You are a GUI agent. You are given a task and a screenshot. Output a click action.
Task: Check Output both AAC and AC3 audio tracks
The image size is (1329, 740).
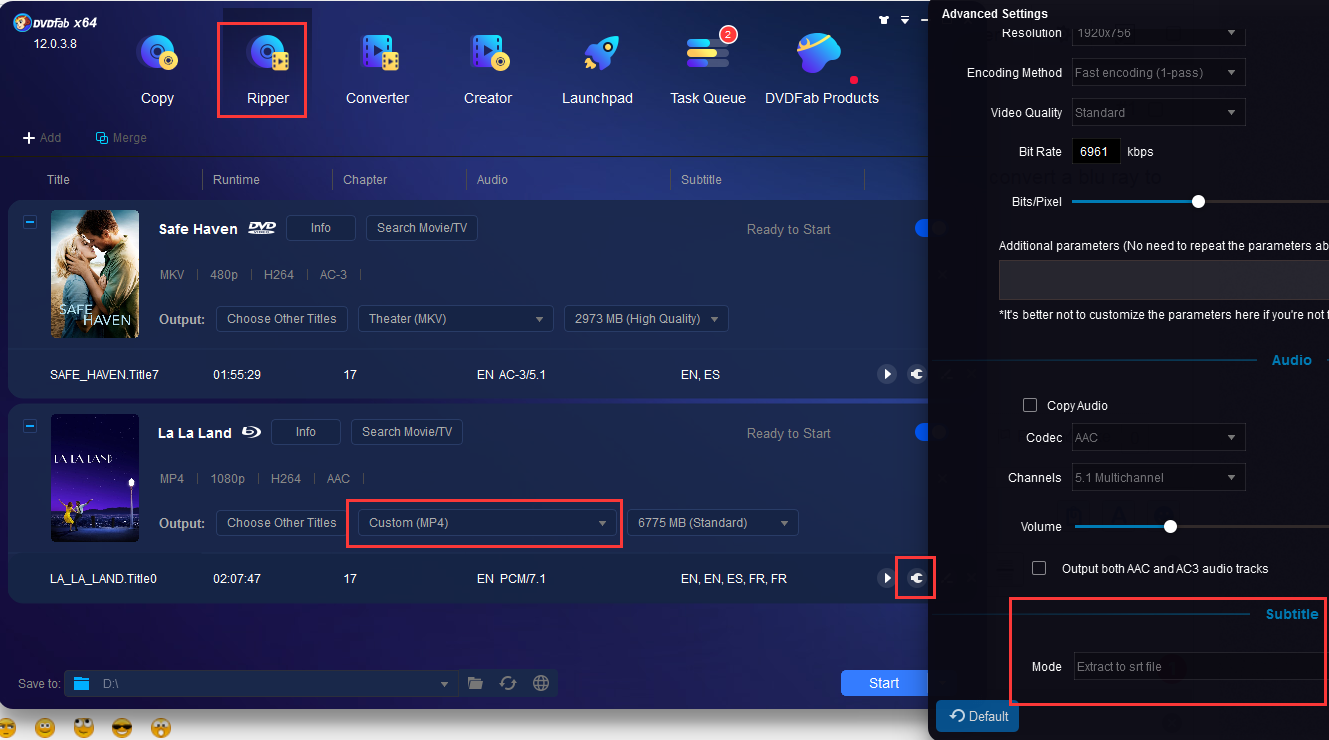point(1039,568)
